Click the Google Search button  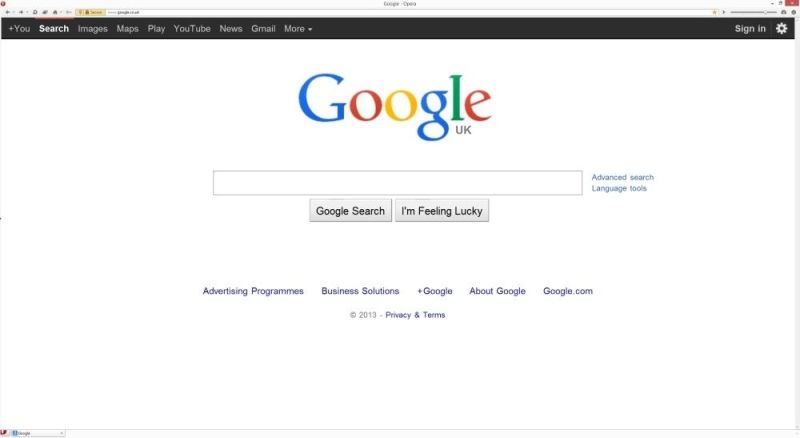pos(351,211)
